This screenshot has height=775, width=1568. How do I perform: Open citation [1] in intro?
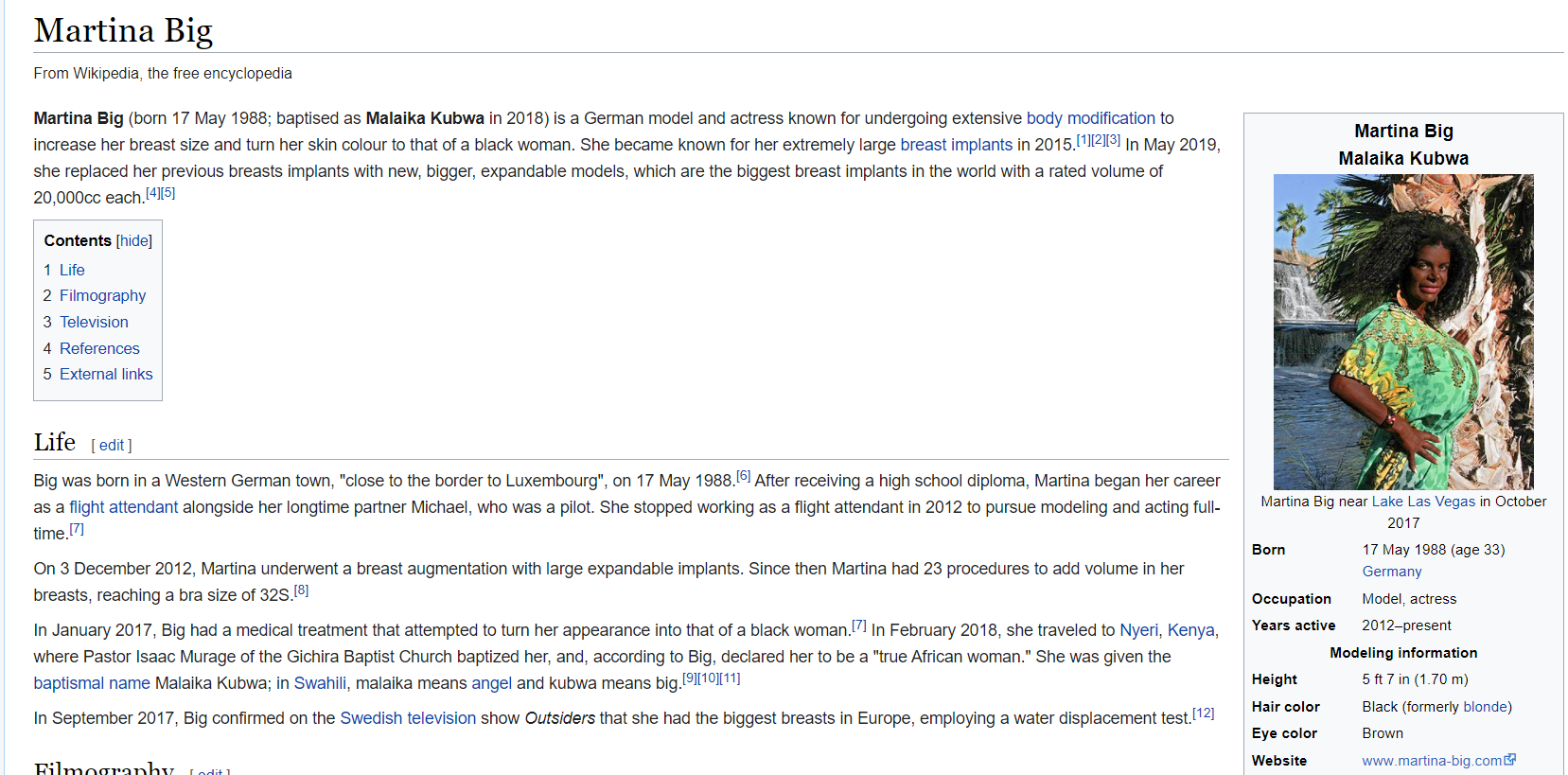(x=1084, y=140)
